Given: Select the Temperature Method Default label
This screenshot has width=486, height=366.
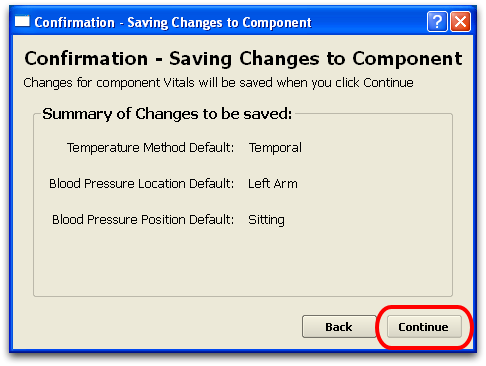Looking at the screenshot, I should tap(150, 148).
